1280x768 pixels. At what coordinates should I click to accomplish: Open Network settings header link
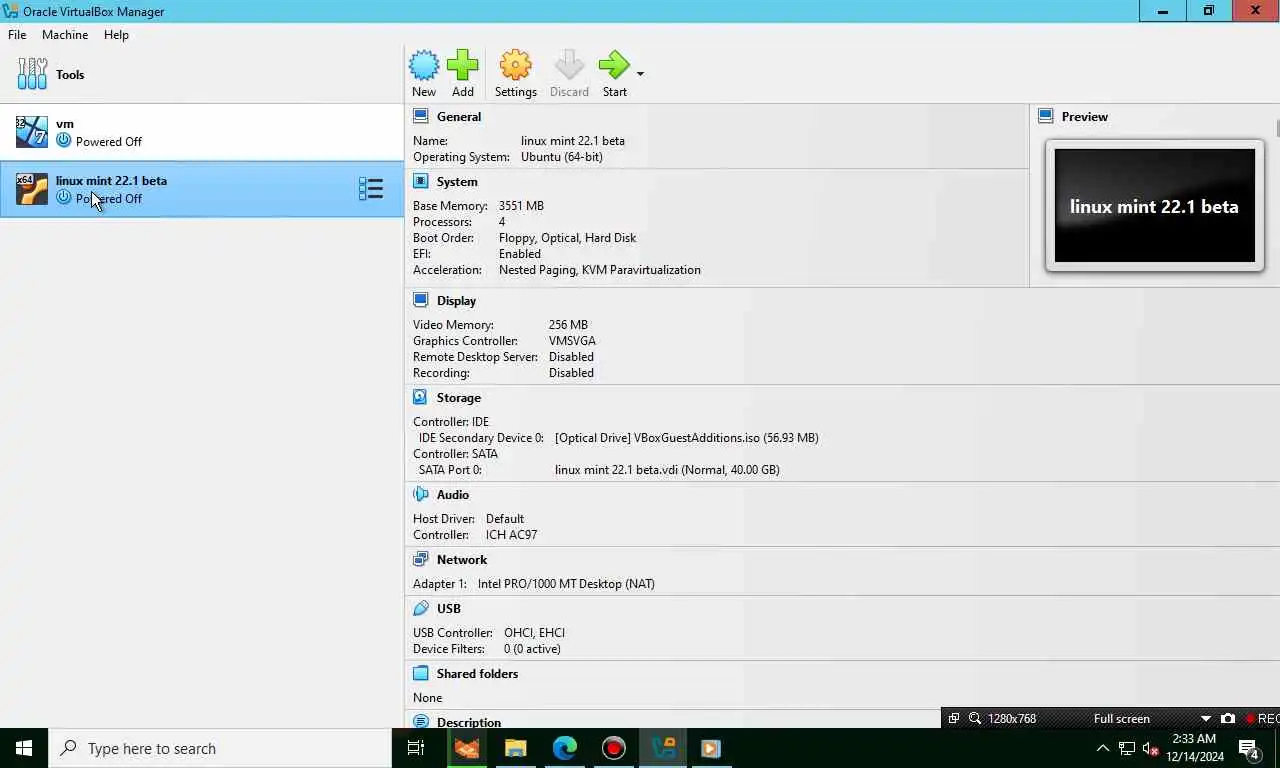click(x=462, y=560)
